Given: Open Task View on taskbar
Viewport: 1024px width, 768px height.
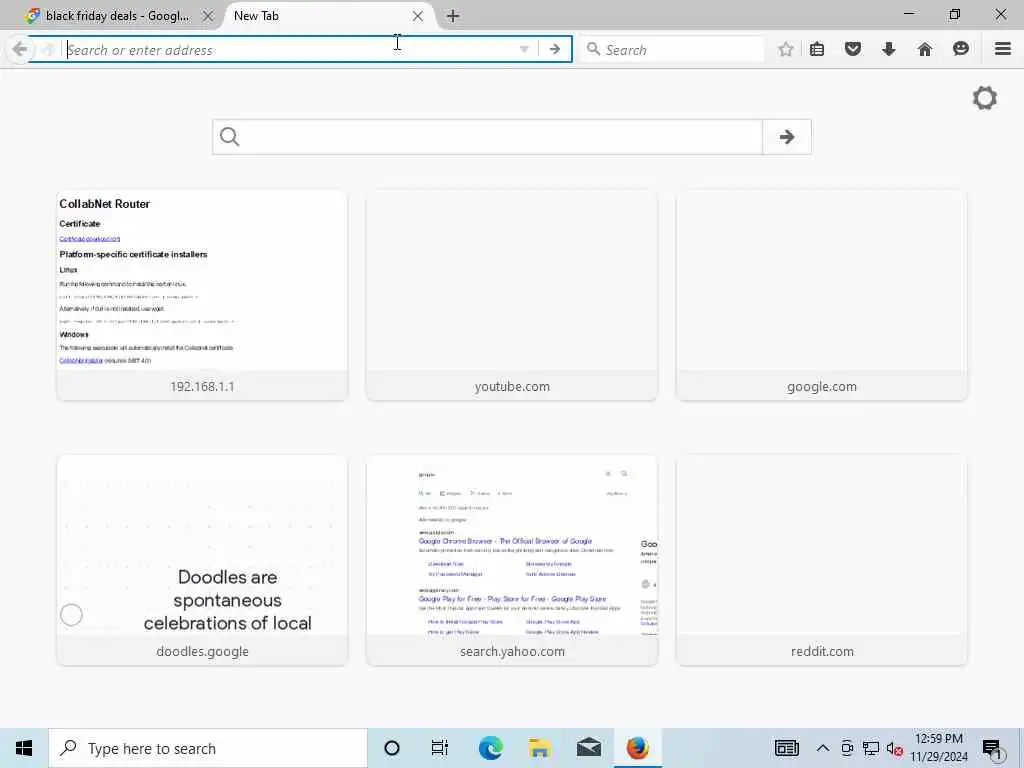Looking at the screenshot, I should pyautogui.click(x=440, y=748).
